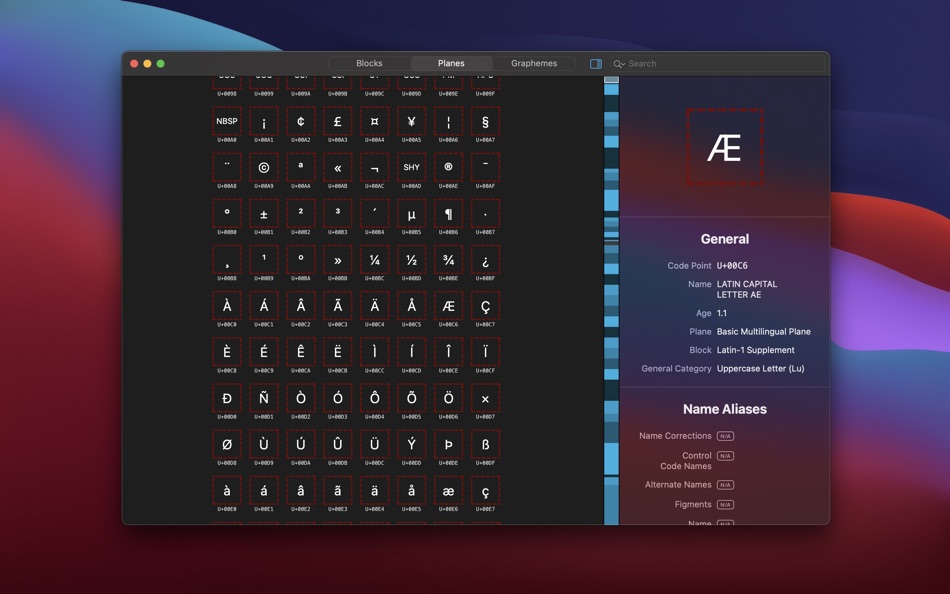The width and height of the screenshot is (950, 594).
Task: Select the inverted exclamation mark ¡
Action: coord(264,121)
